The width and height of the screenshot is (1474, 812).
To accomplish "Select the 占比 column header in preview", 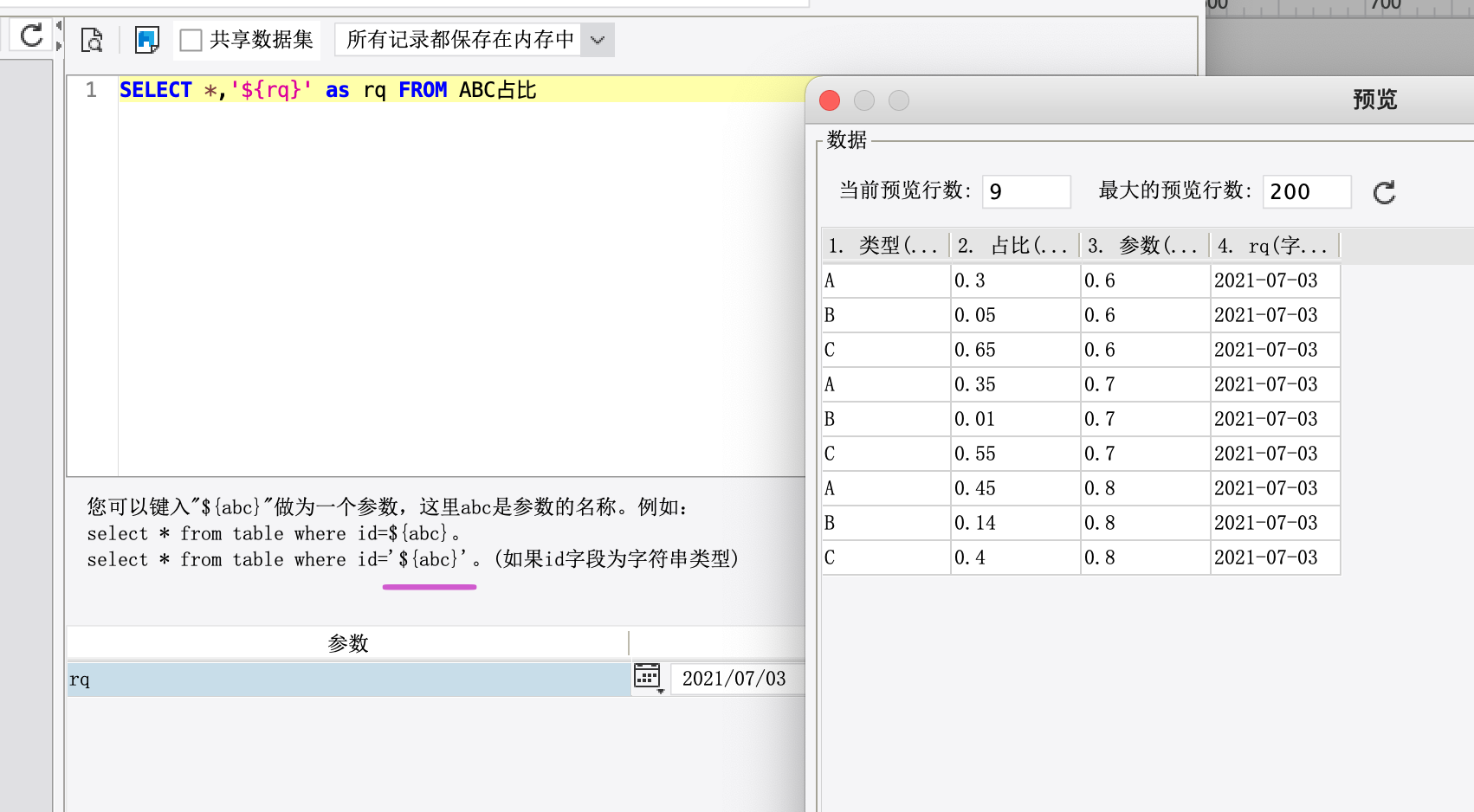I will click(x=1015, y=246).
